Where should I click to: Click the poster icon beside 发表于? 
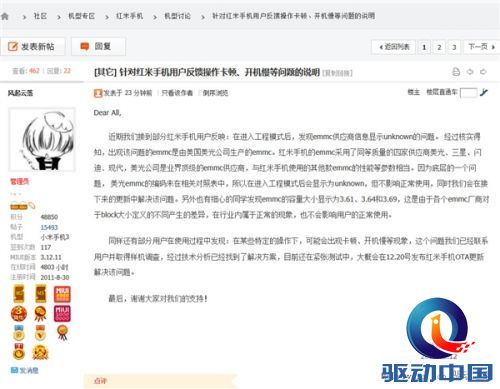point(98,93)
